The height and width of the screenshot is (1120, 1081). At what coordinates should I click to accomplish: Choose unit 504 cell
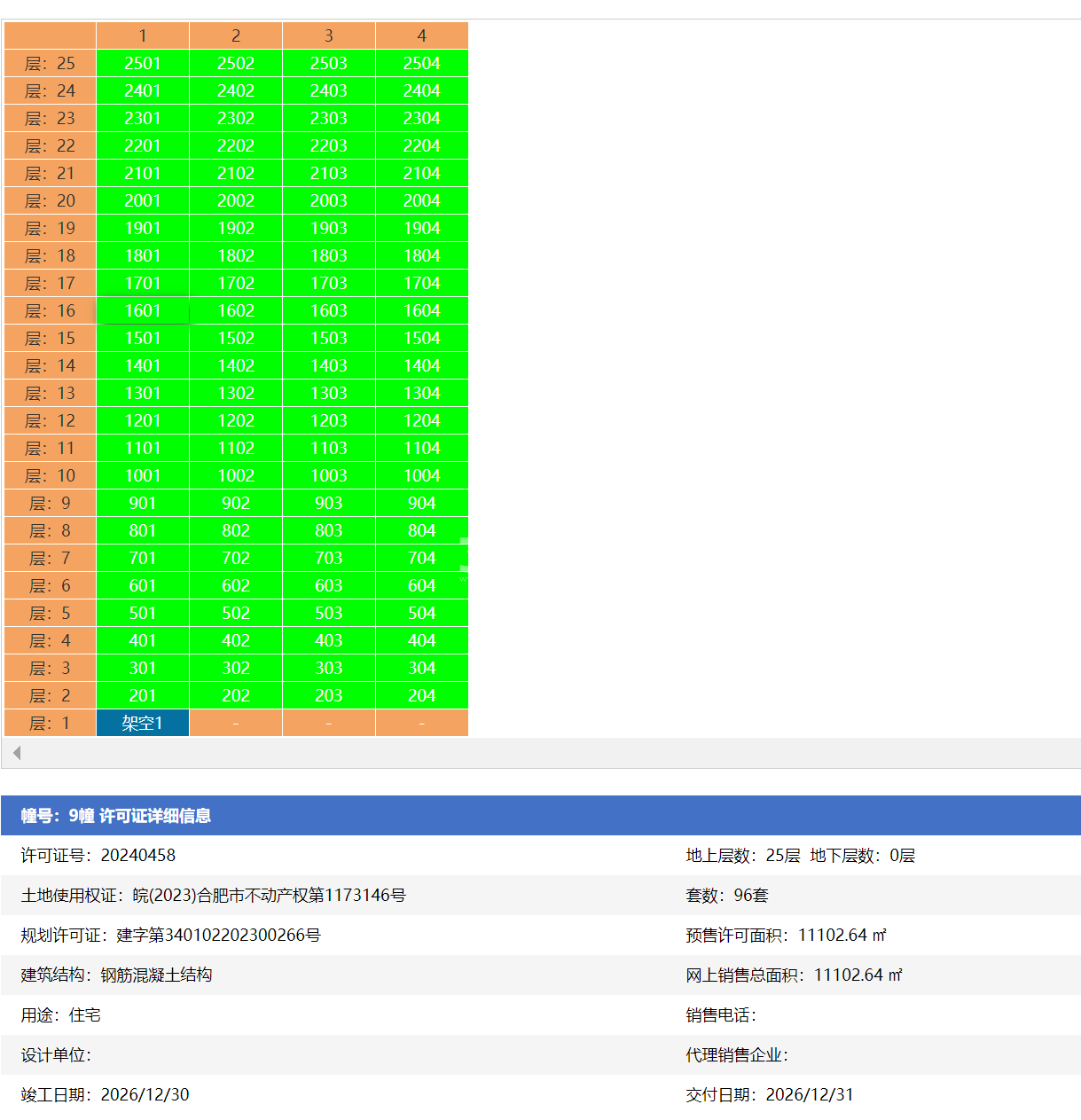tap(421, 613)
